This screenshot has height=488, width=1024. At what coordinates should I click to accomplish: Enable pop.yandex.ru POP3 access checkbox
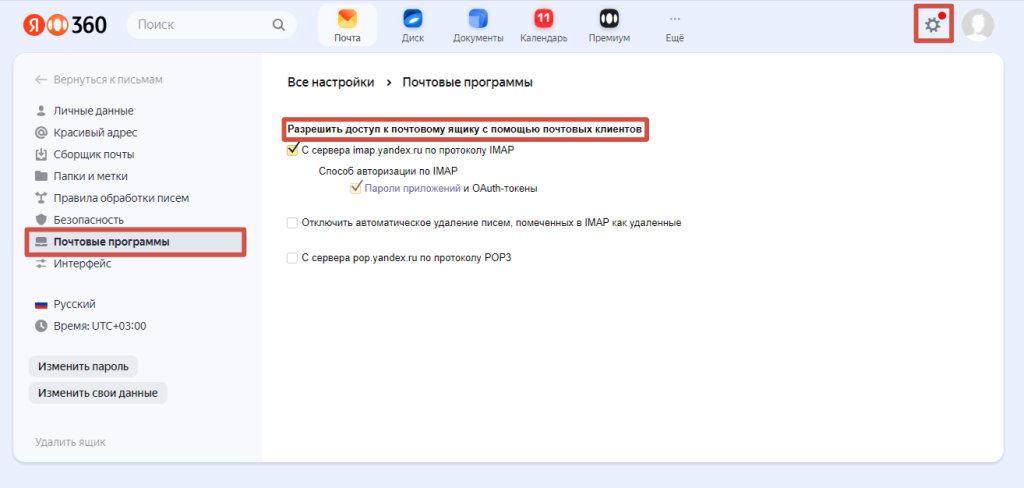[x=293, y=258]
